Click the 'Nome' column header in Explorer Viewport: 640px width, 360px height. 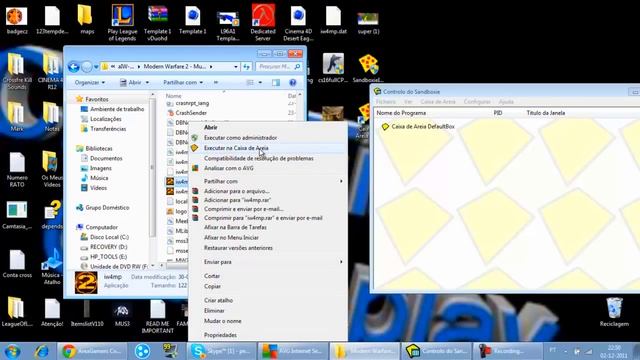(173, 96)
